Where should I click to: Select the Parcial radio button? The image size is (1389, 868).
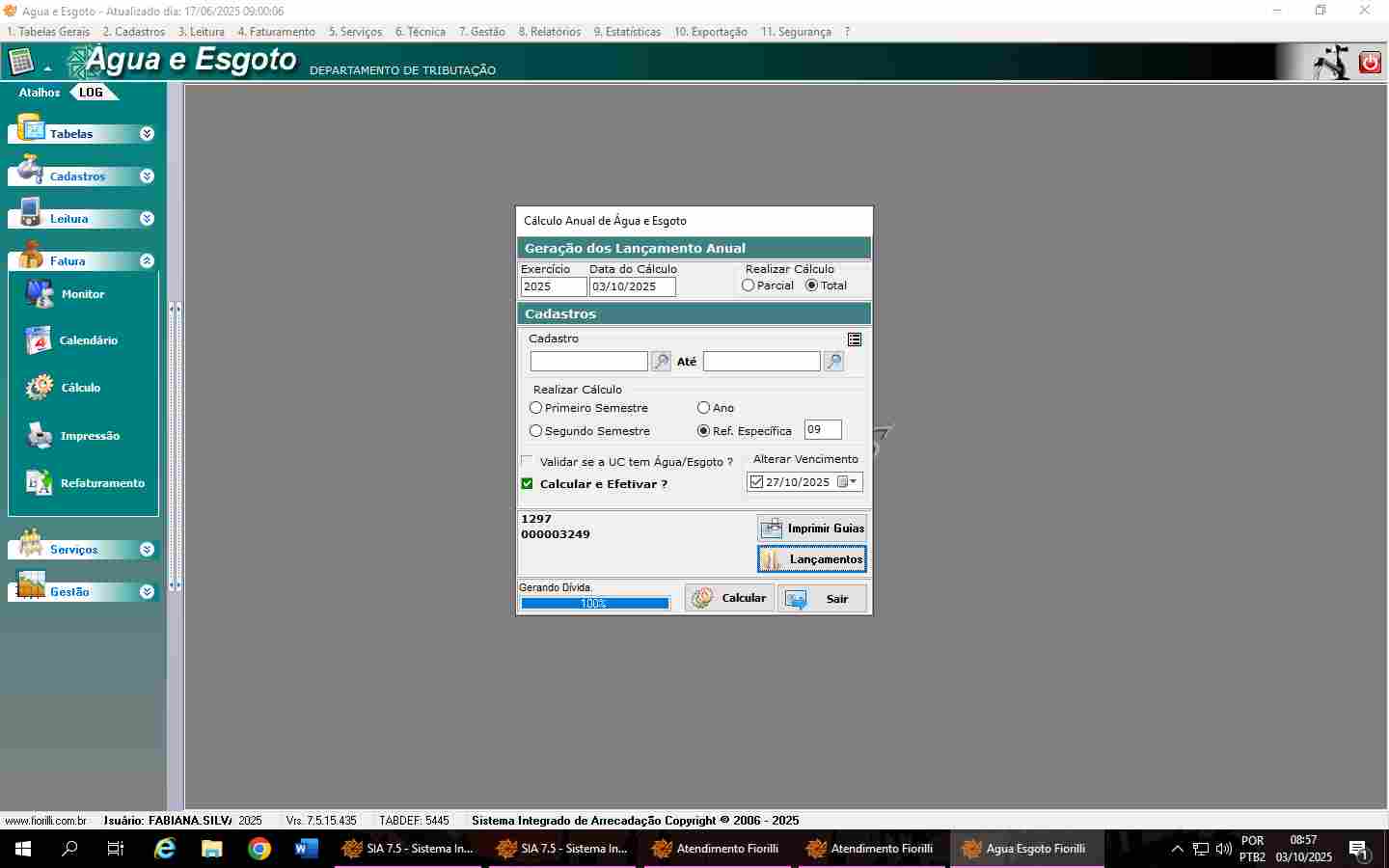(x=749, y=285)
